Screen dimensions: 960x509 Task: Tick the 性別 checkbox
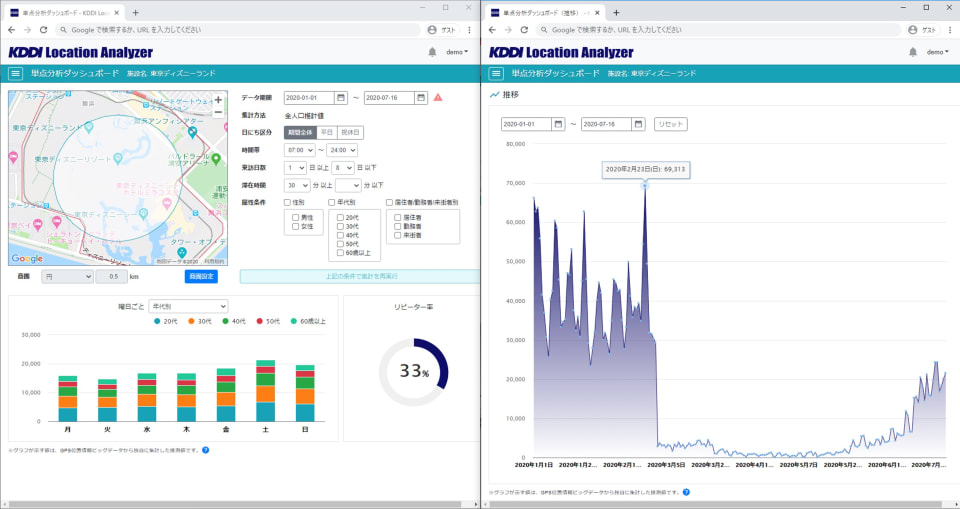pyautogui.click(x=287, y=203)
